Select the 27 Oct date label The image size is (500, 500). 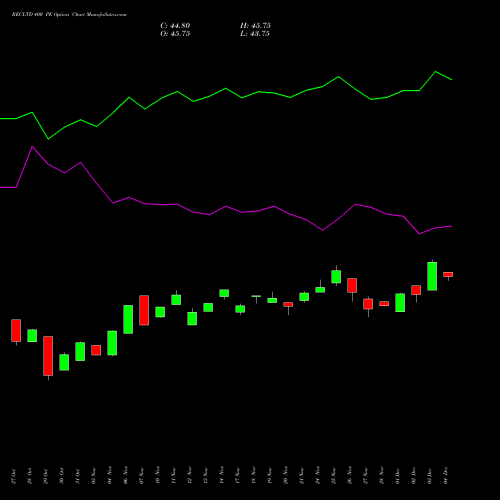(x=14, y=476)
